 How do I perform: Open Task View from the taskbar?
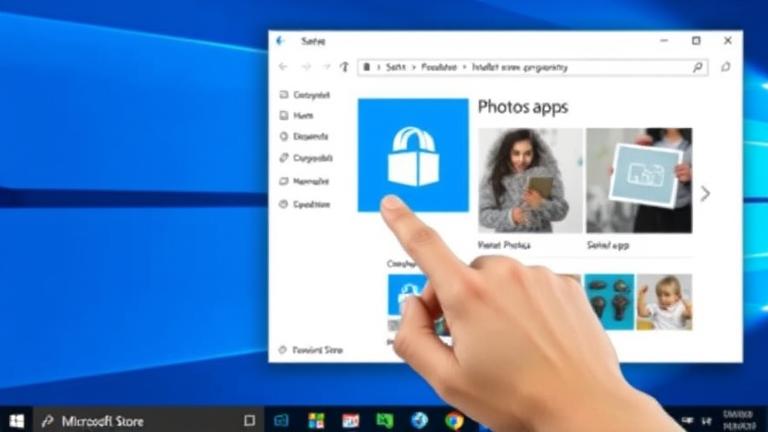(x=249, y=420)
